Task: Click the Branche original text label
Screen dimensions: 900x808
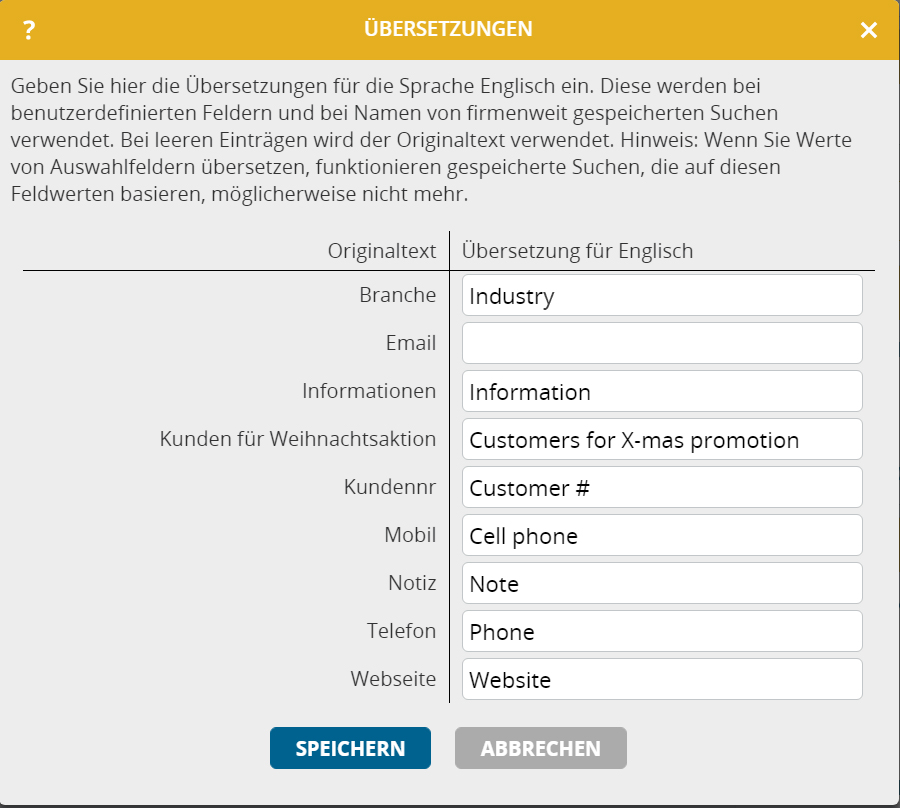Action: pyautogui.click(x=398, y=295)
